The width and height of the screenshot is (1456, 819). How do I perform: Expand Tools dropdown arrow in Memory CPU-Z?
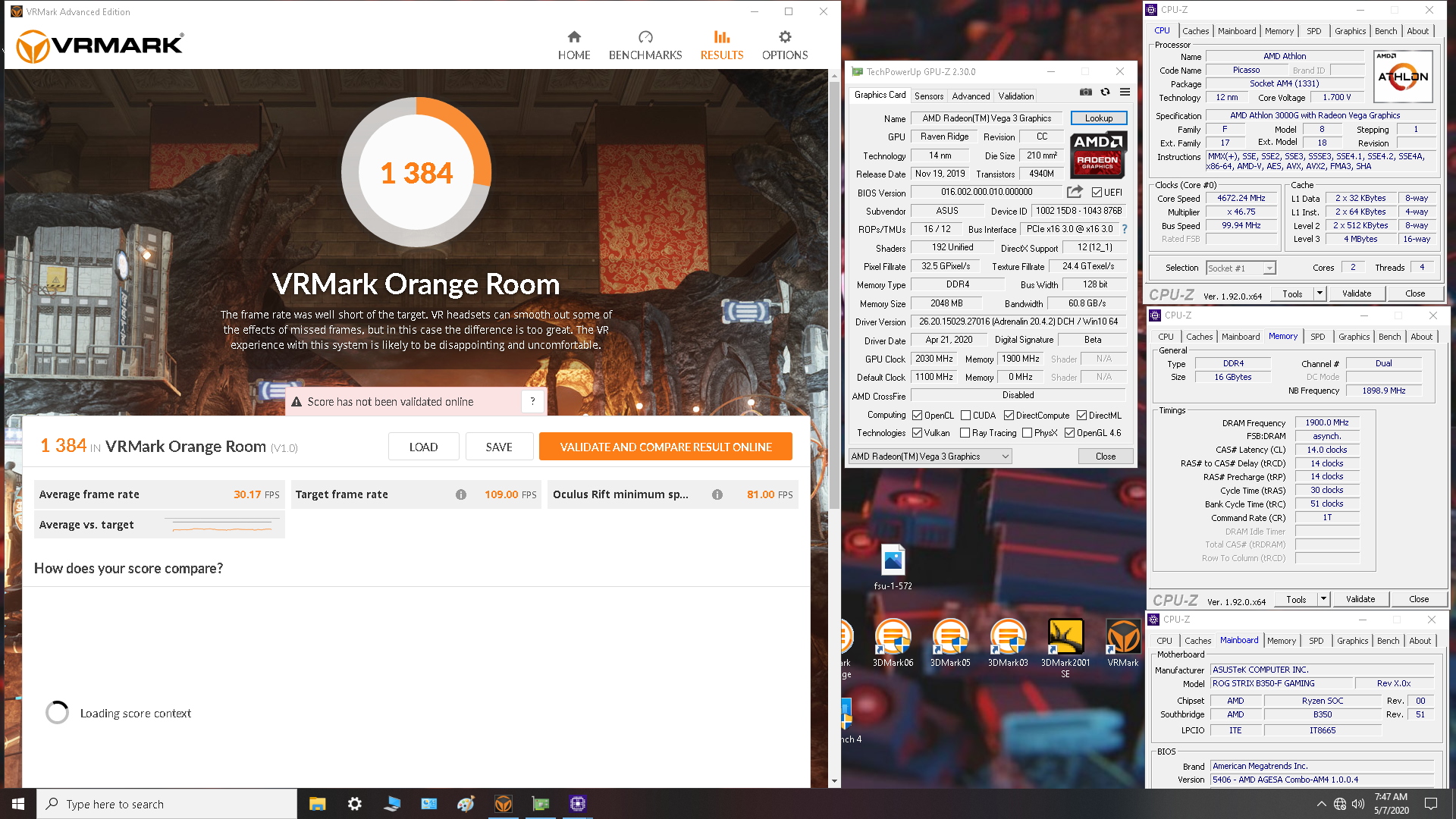(x=1323, y=599)
